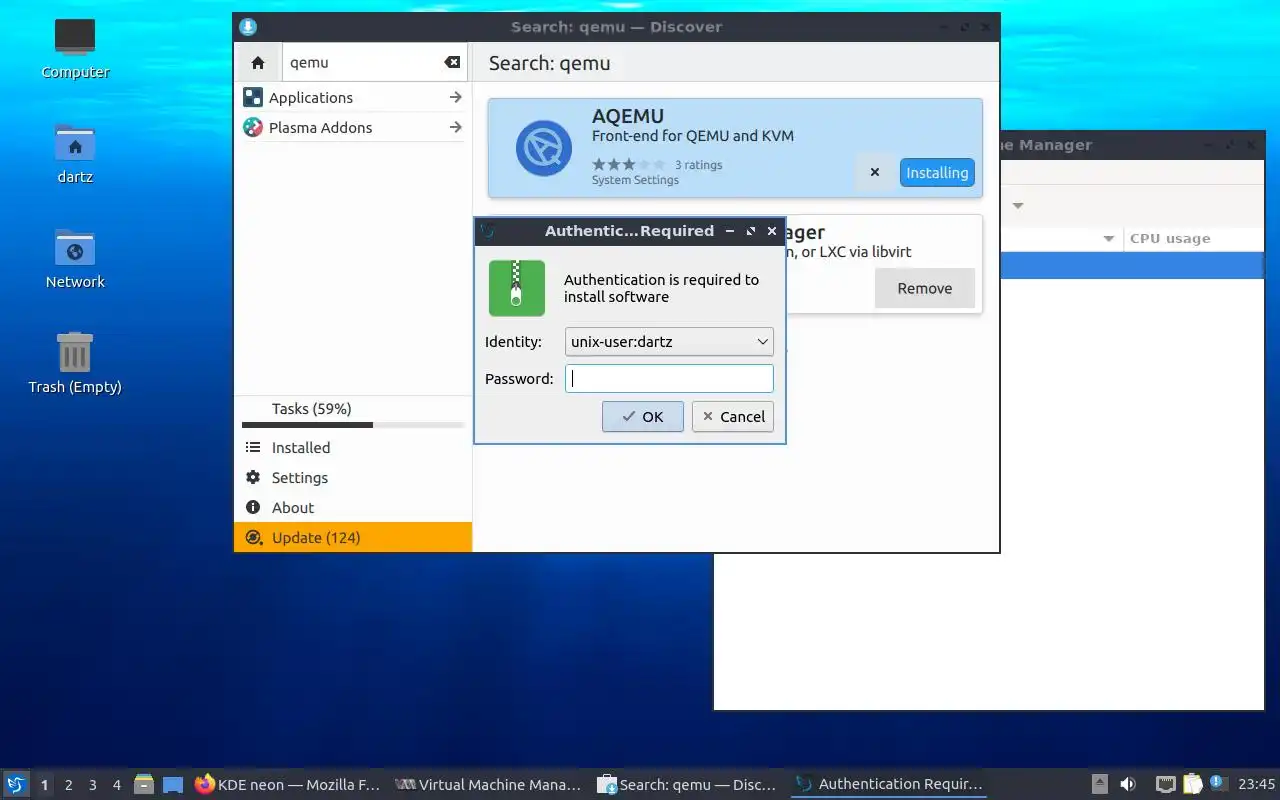This screenshot has width=1280, height=800.
Task: Open clipboard tray icon
Action: click(x=1192, y=785)
